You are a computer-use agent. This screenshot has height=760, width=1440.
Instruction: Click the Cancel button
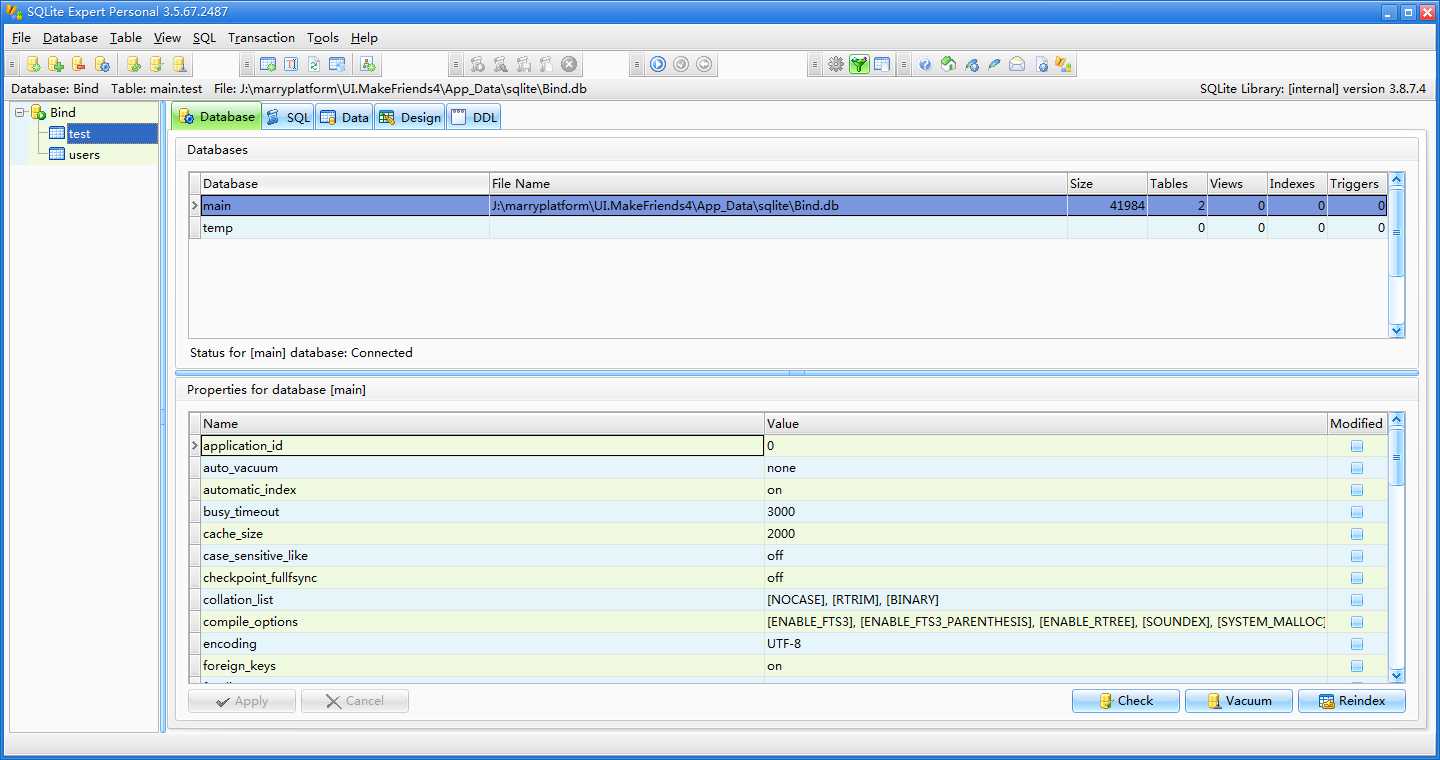point(355,701)
